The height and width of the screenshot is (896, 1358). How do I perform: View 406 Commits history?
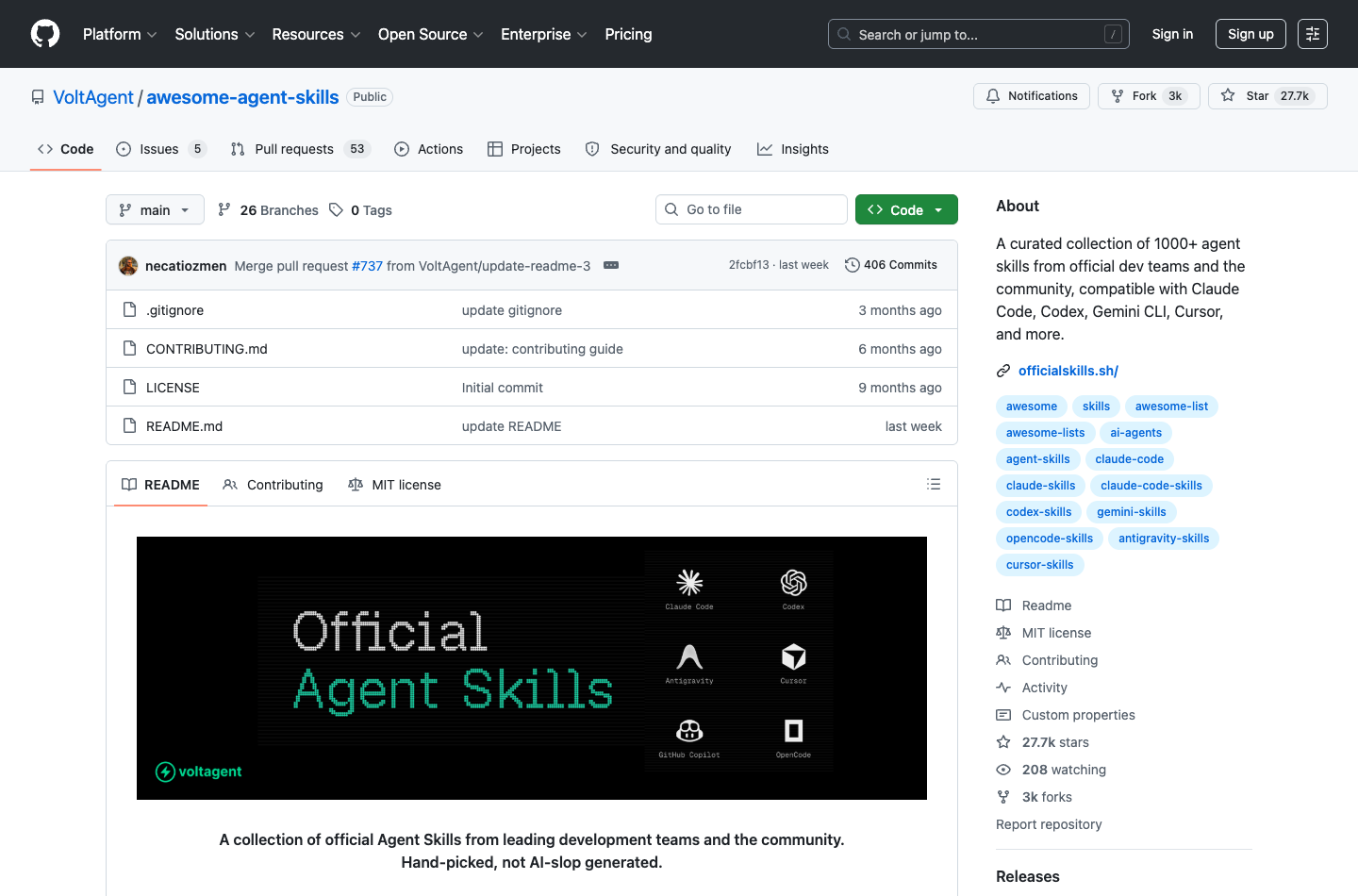[x=891, y=265]
